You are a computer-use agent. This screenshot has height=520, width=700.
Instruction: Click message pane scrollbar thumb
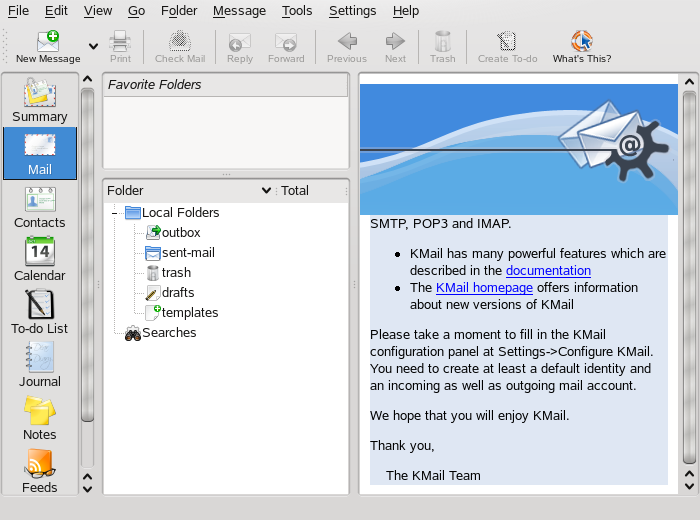coord(689,278)
